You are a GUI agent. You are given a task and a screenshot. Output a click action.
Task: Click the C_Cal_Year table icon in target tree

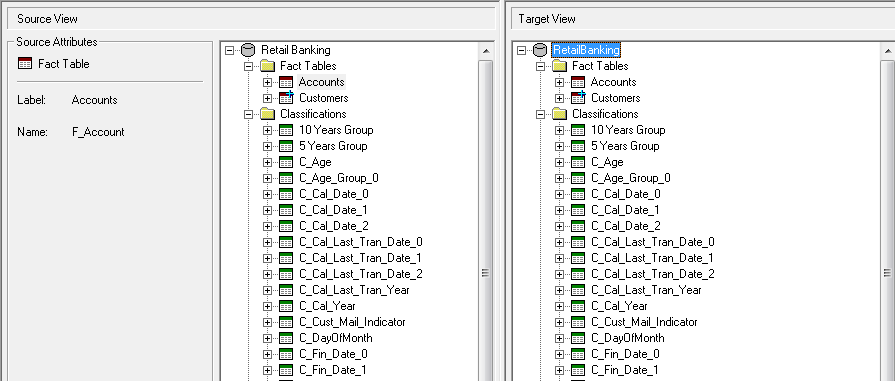578,306
